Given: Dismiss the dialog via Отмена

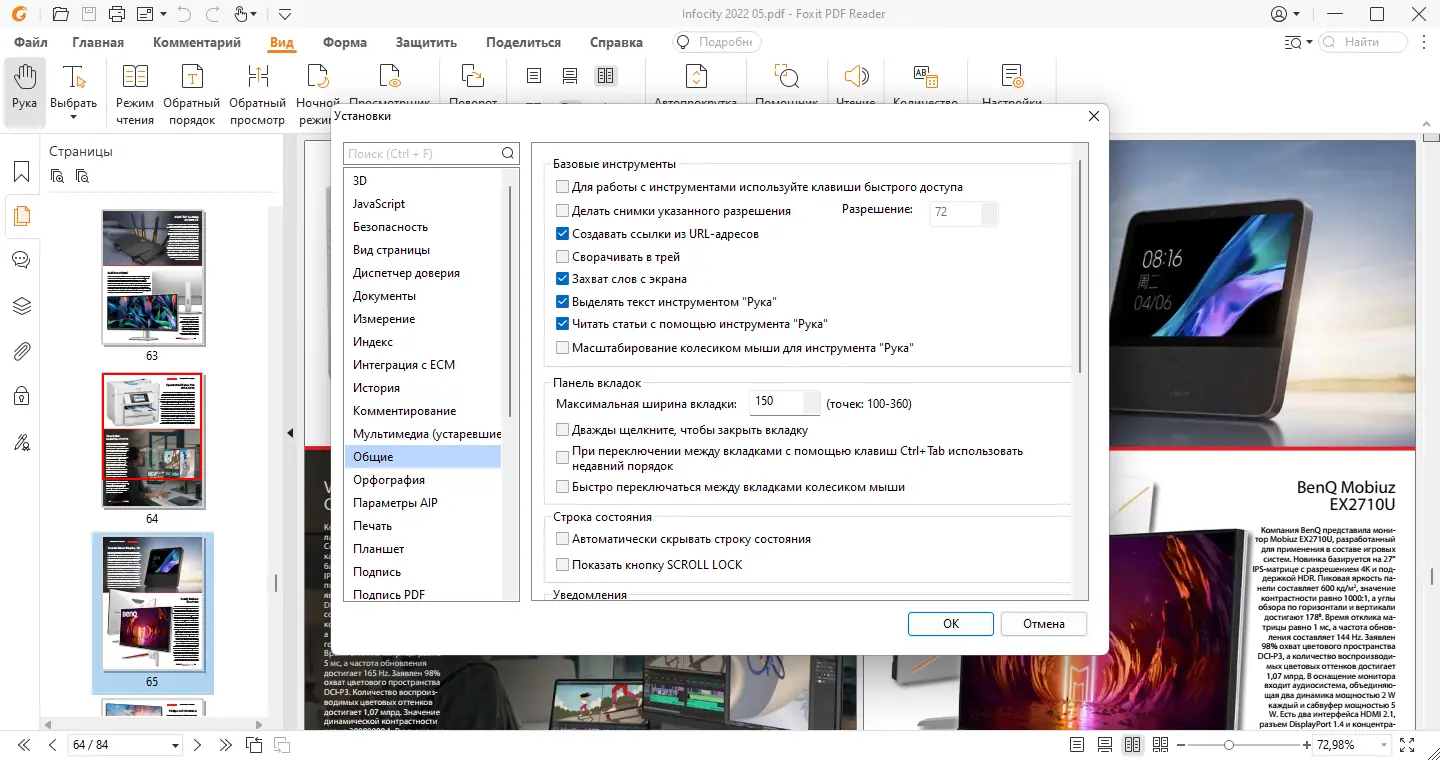Looking at the screenshot, I should pos(1043,623).
